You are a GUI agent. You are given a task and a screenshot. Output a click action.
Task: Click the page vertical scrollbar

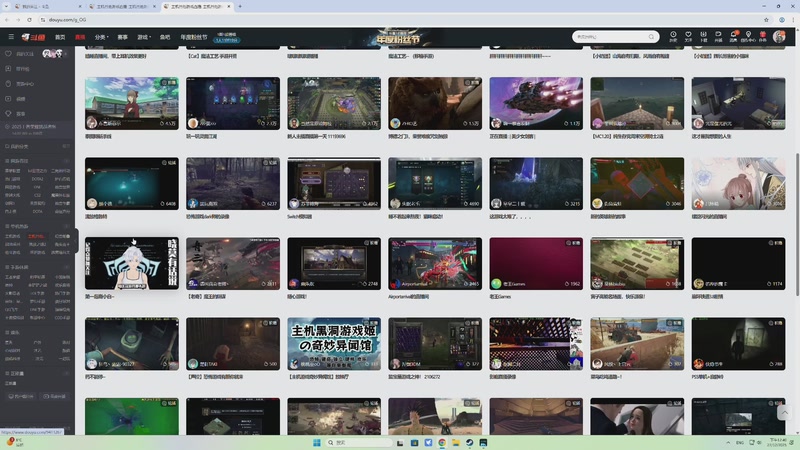796,223
